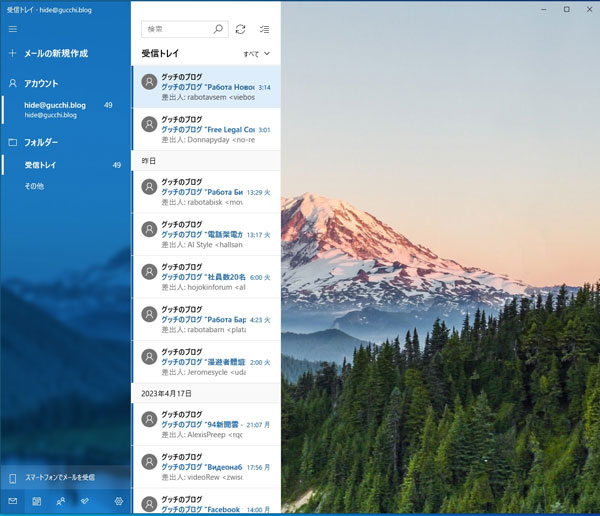Image resolution: width=600 pixels, height=516 pixels.
Task: Switch to Calendar app icon
Action: 37,501
